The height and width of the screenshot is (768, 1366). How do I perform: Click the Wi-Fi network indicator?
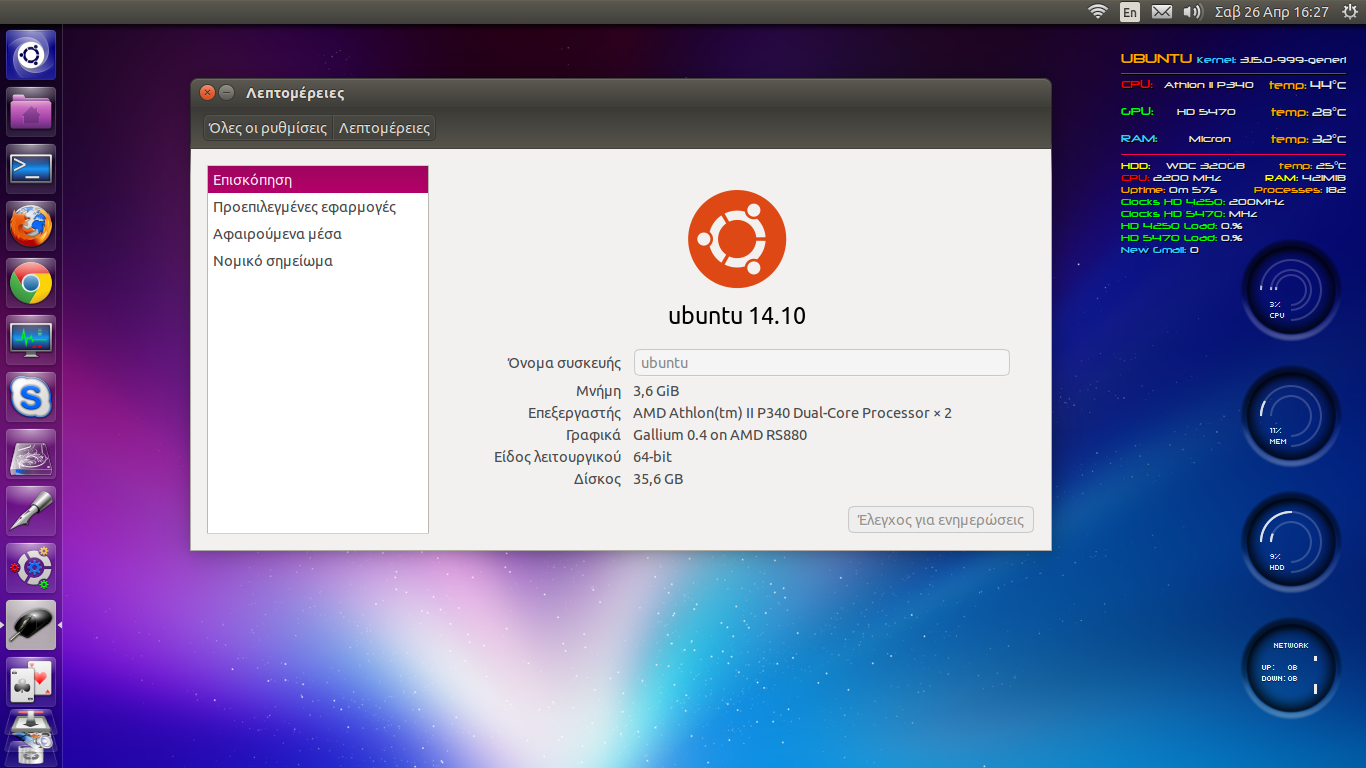(1098, 12)
